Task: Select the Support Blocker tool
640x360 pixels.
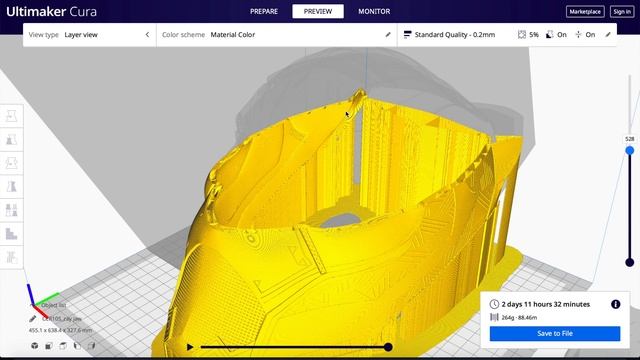Action: pyautogui.click(x=11, y=233)
